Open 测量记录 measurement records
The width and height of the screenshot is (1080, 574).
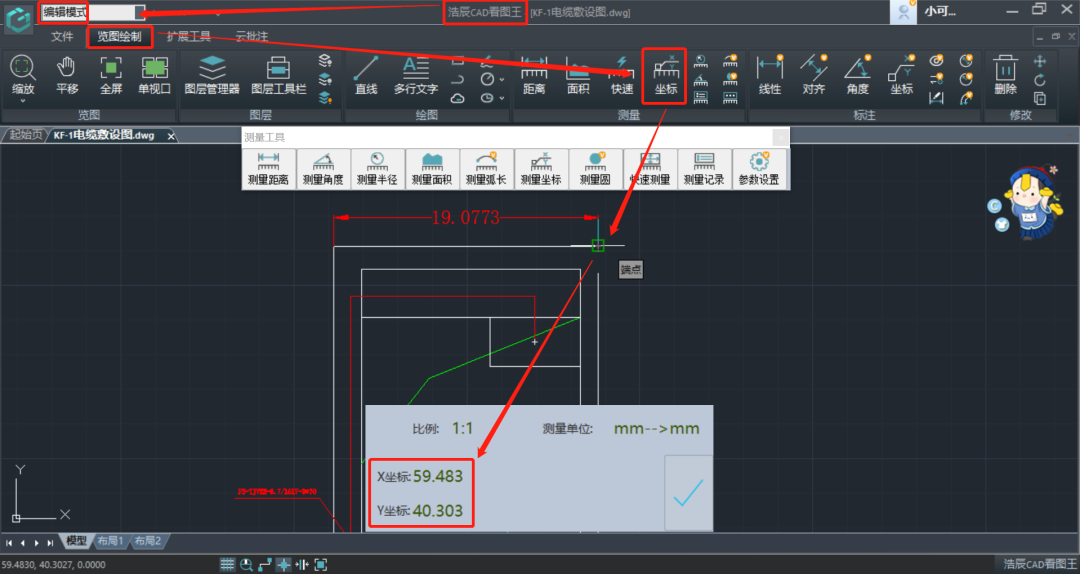click(x=704, y=169)
